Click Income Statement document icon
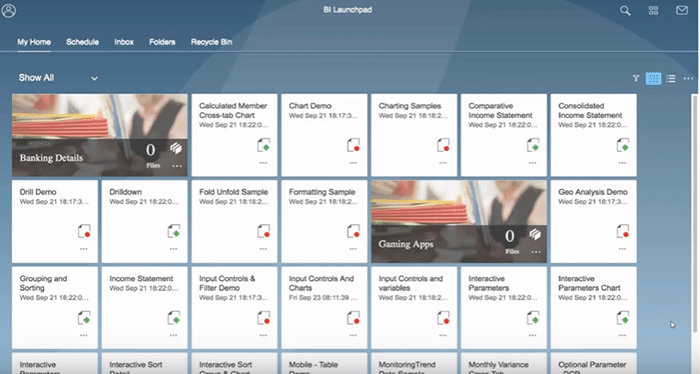Image resolution: width=700 pixels, height=374 pixels. [x=174, y=318]
